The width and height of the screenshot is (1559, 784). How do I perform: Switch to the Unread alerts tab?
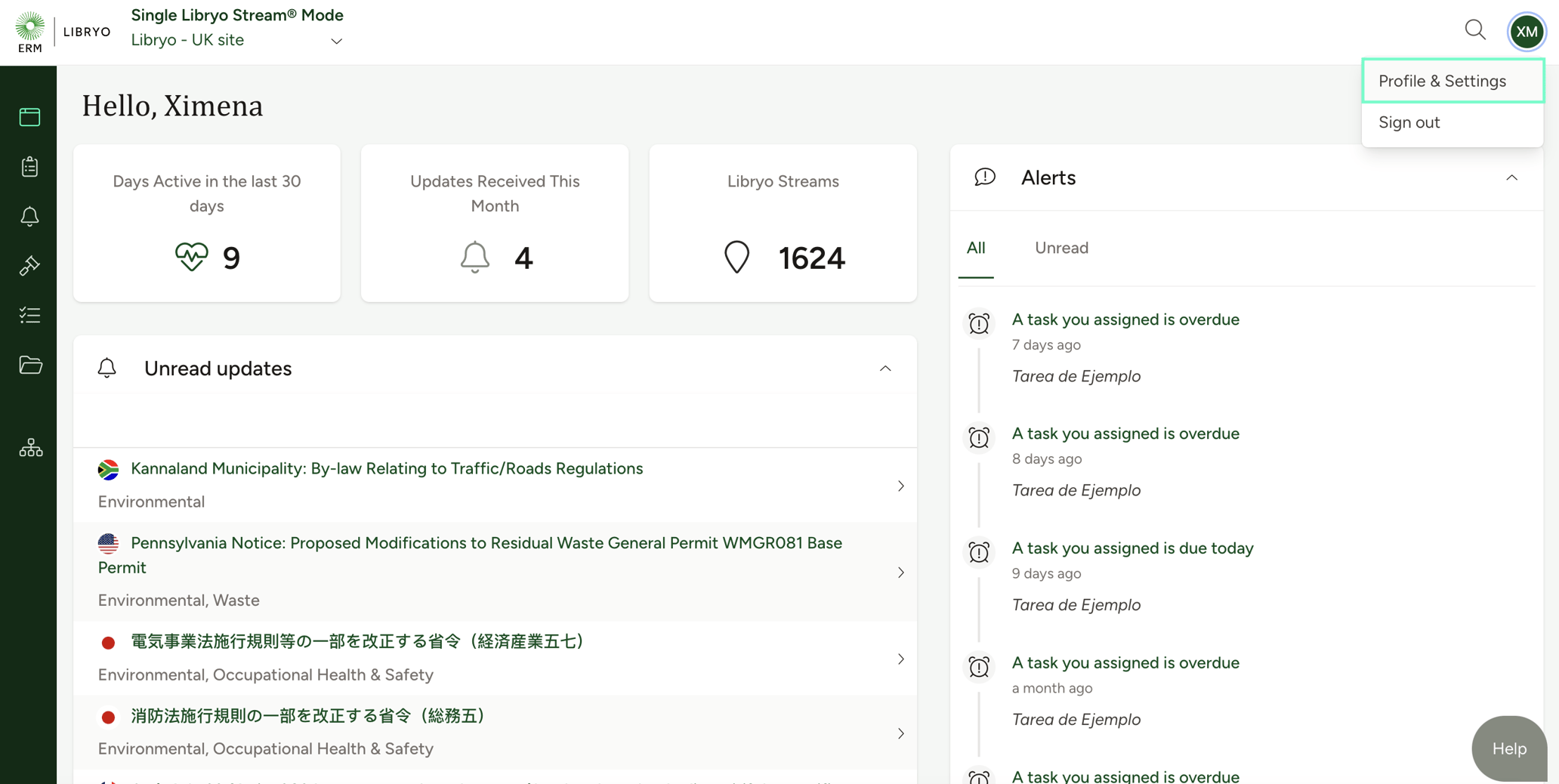1061,248
